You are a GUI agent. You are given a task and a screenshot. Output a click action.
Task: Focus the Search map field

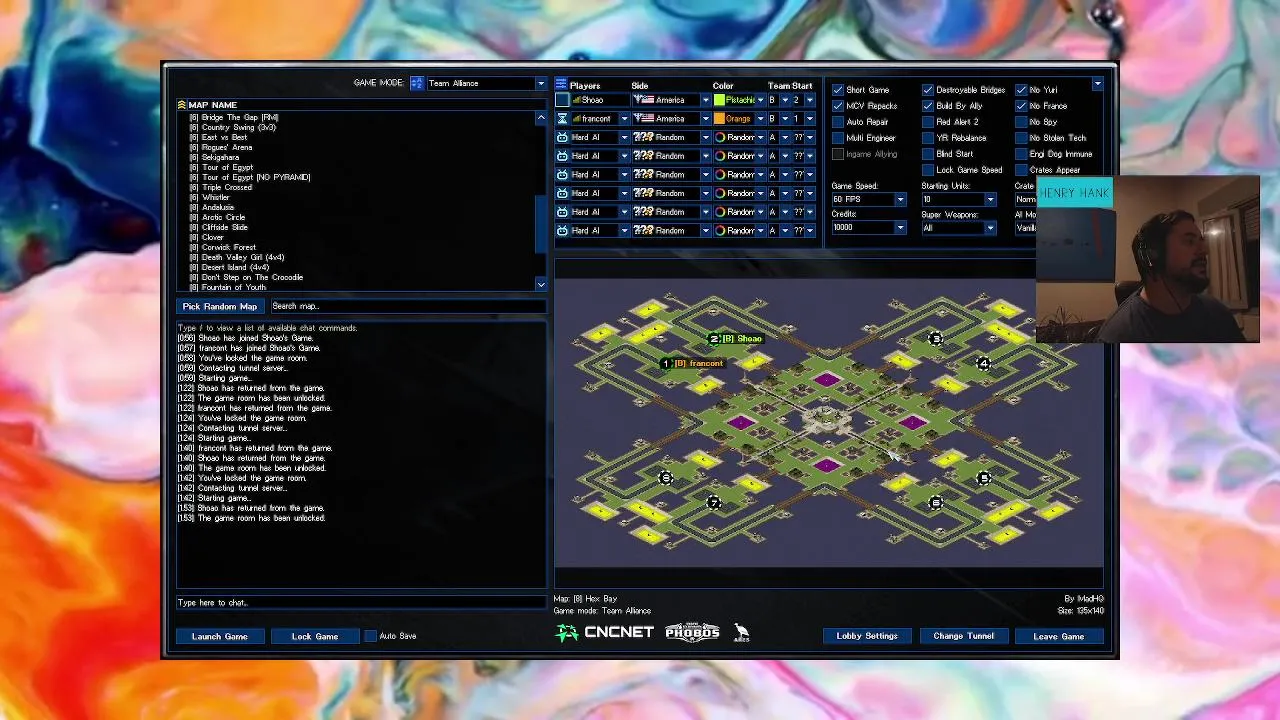[x=408, y=306]
